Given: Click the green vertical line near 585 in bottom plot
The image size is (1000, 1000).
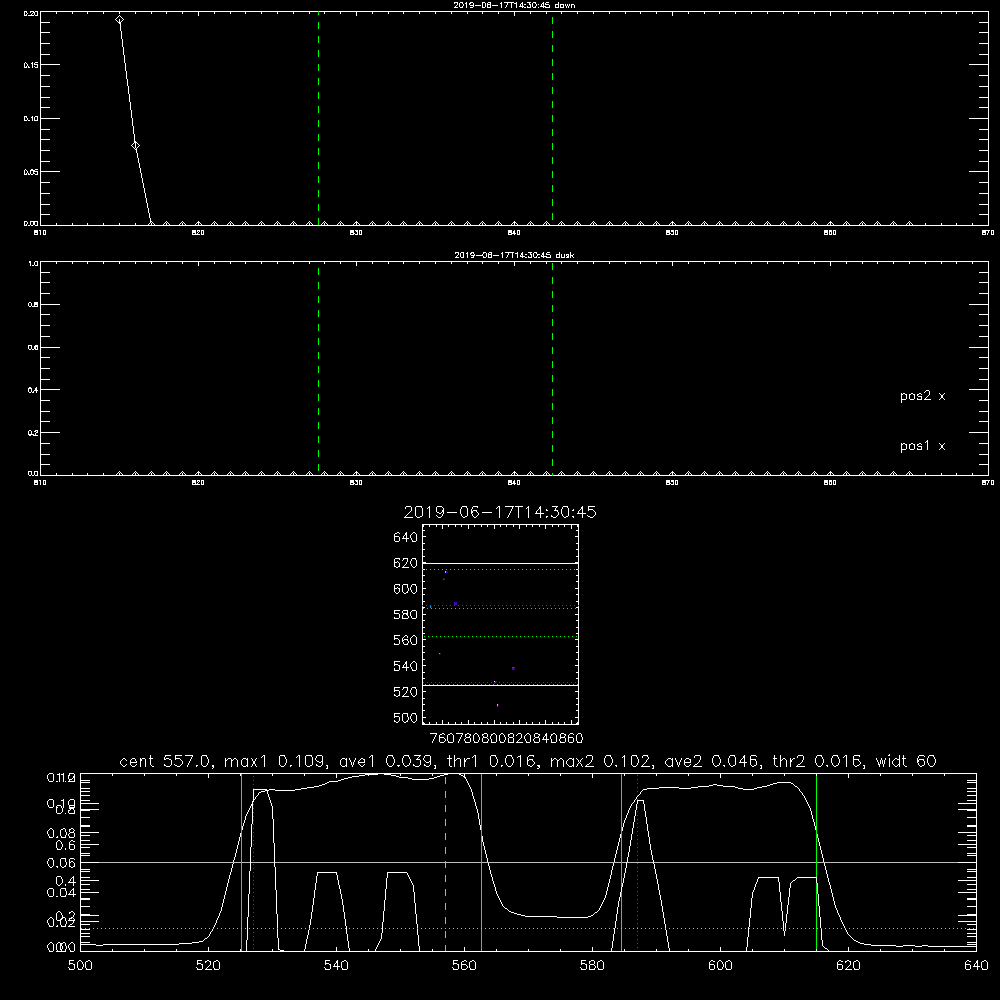Looking at the screenshot, I should tap(621, 862).
